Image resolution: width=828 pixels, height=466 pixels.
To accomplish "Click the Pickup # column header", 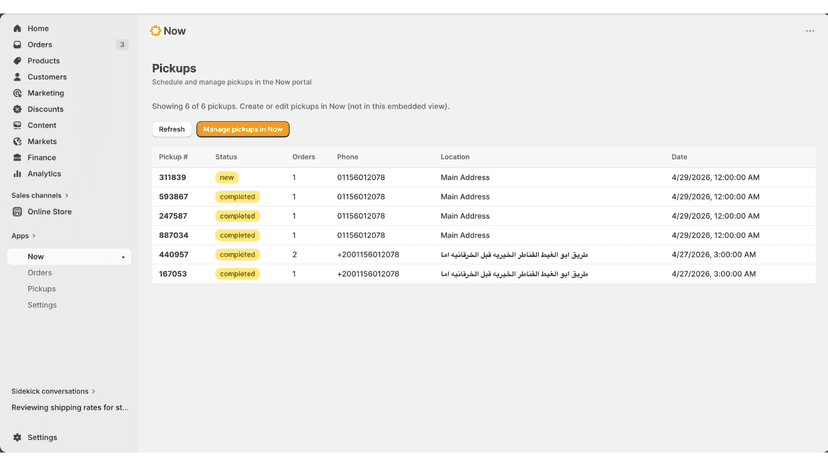I will [x=173, y=157].
